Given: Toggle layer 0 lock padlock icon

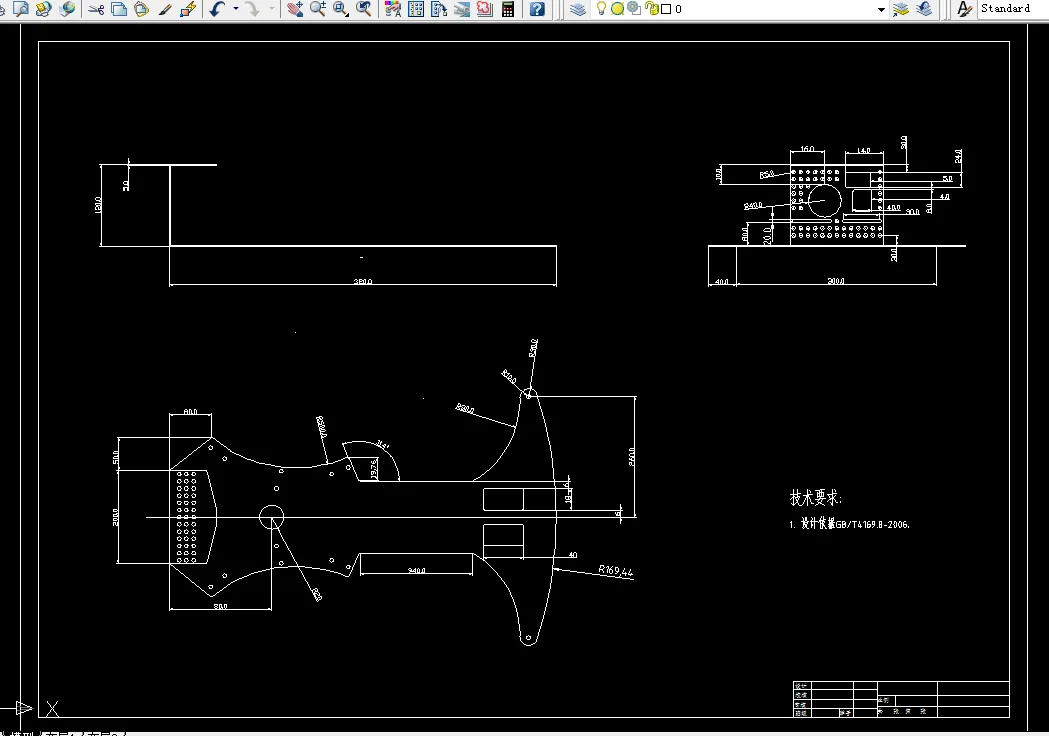Looking at the screenshot, I should [651, 9].
